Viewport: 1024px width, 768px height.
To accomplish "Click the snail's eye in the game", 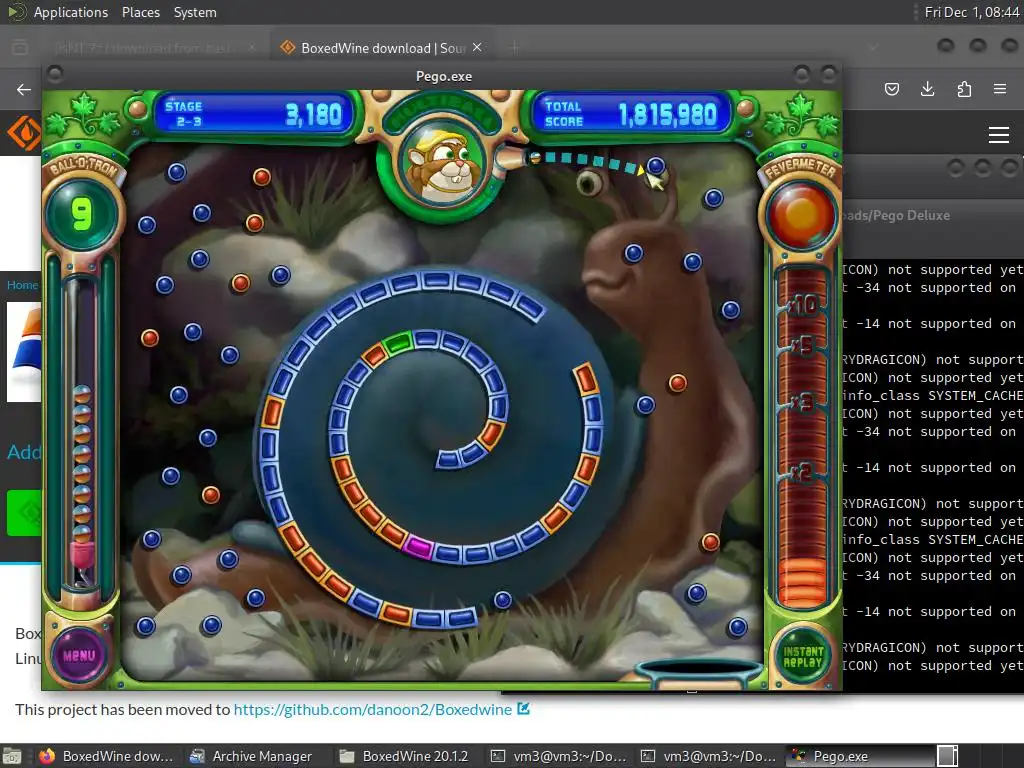I will tap(590, 184).
